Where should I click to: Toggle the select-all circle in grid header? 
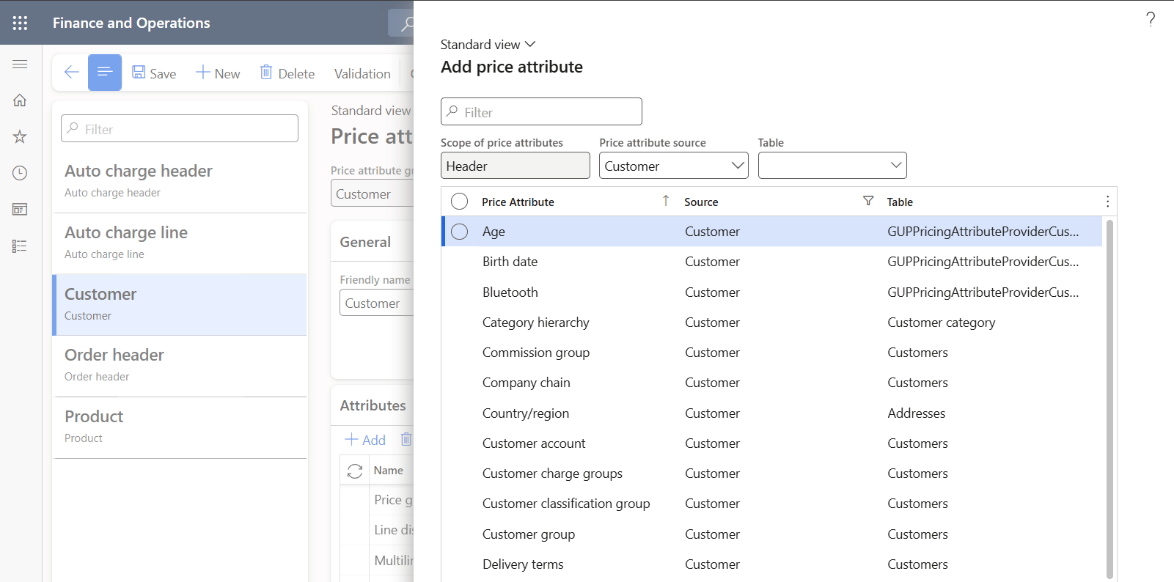(x=460, y=201)
